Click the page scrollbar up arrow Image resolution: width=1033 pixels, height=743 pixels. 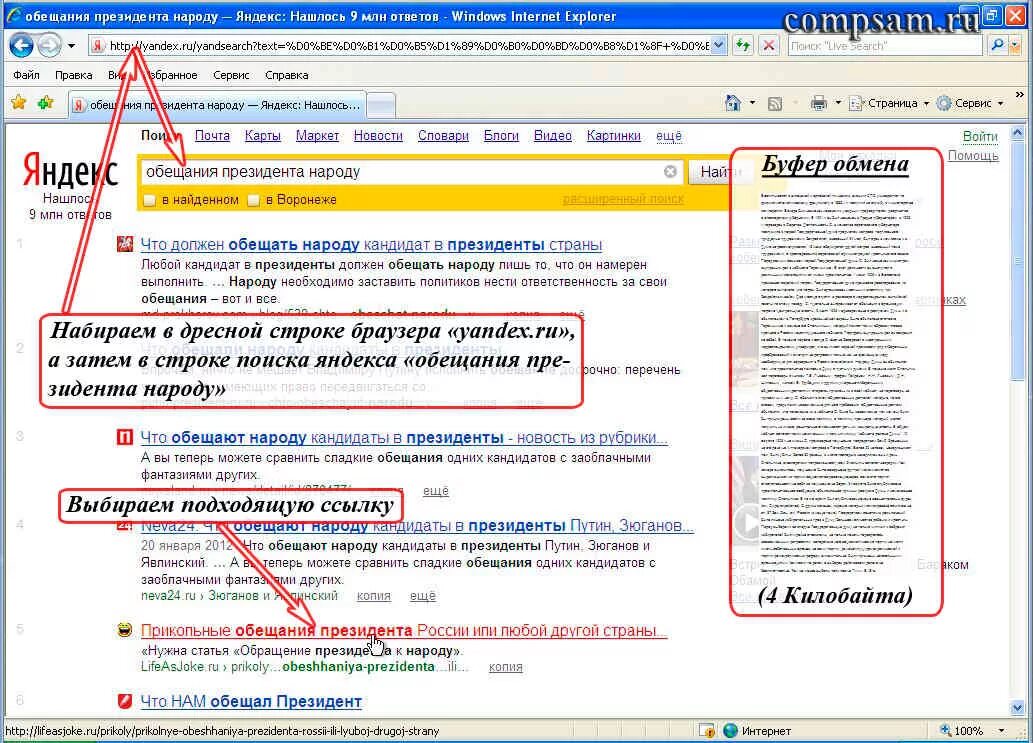click(x=1018, y=134)
